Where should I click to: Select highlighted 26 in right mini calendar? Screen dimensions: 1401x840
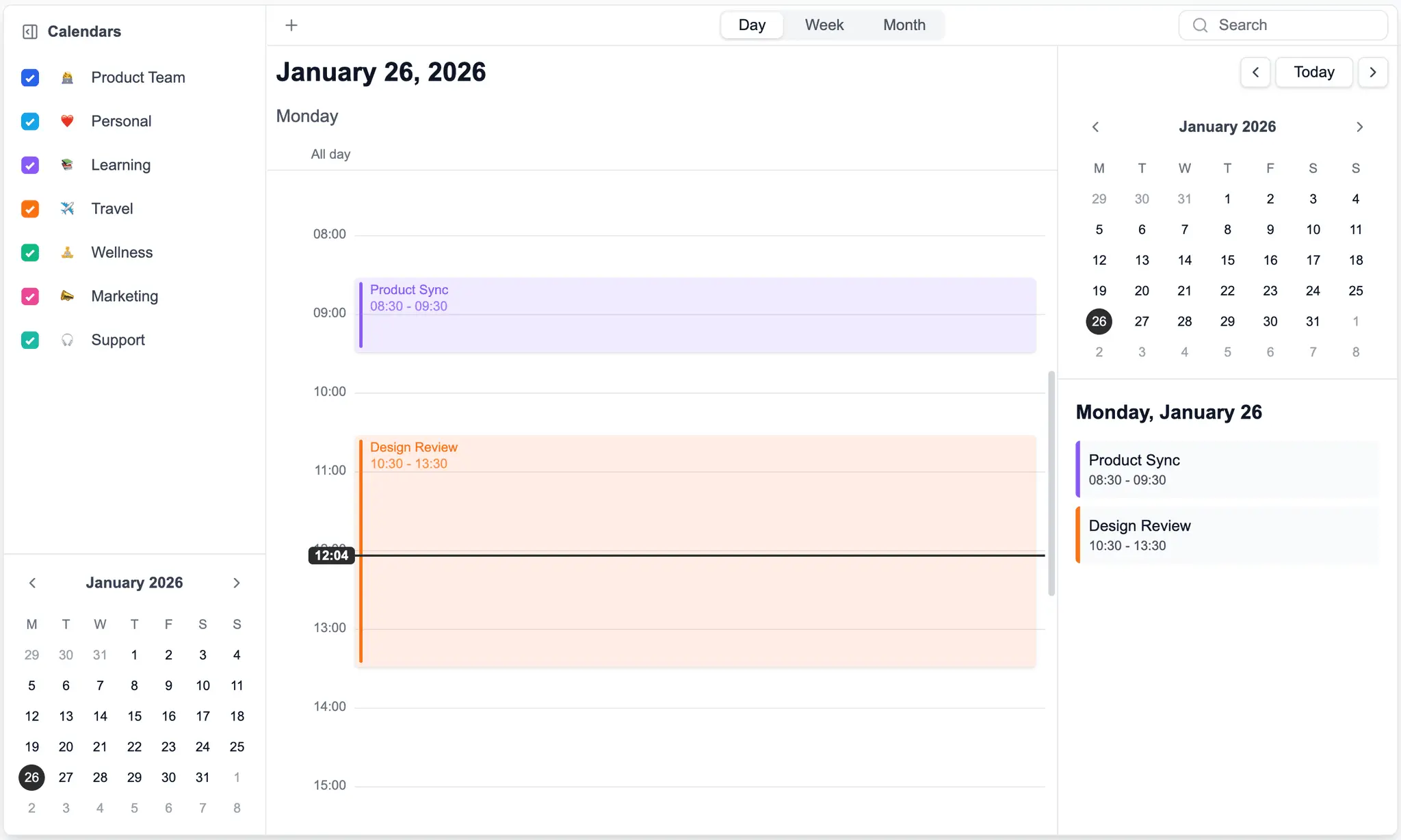pyautogui.click(x=1099, y=321)
